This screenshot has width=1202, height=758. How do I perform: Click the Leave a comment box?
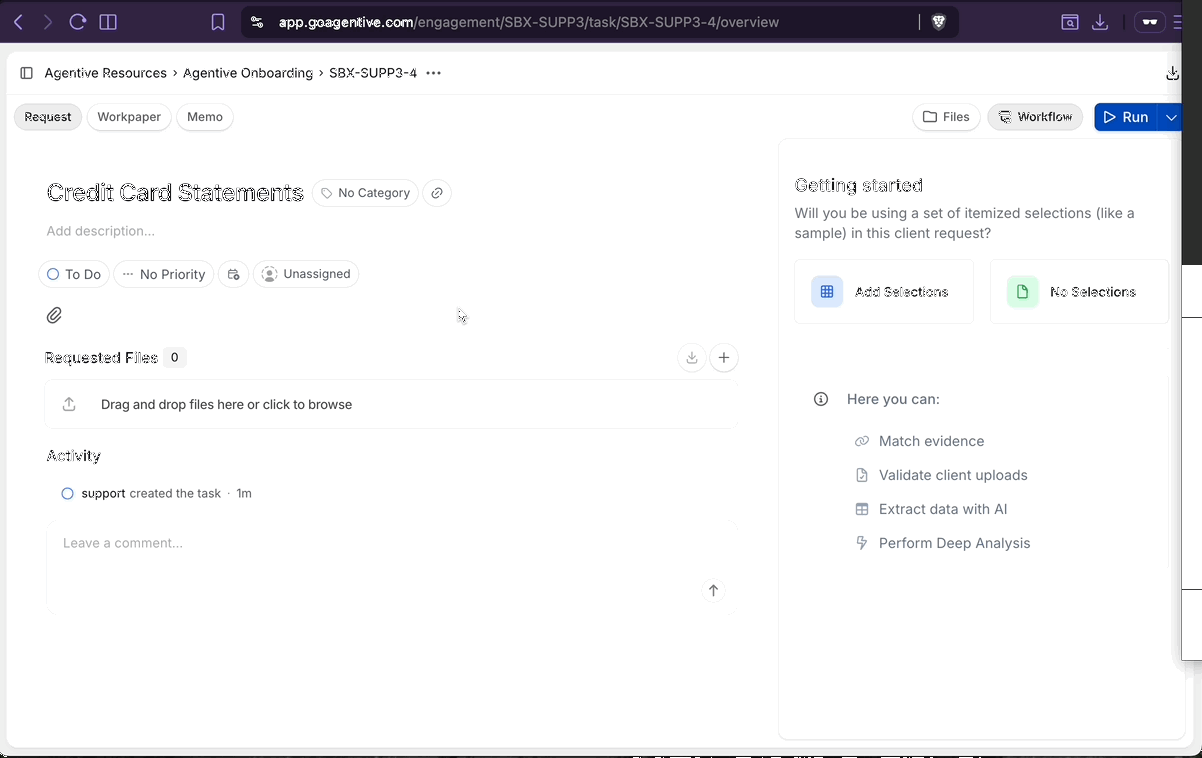pyautogui.click(x=392, y=566)
